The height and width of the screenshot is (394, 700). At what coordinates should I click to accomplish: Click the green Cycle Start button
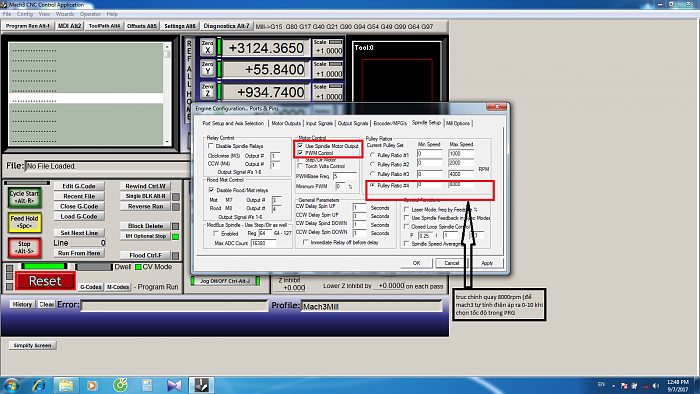[x=24, y=197]
